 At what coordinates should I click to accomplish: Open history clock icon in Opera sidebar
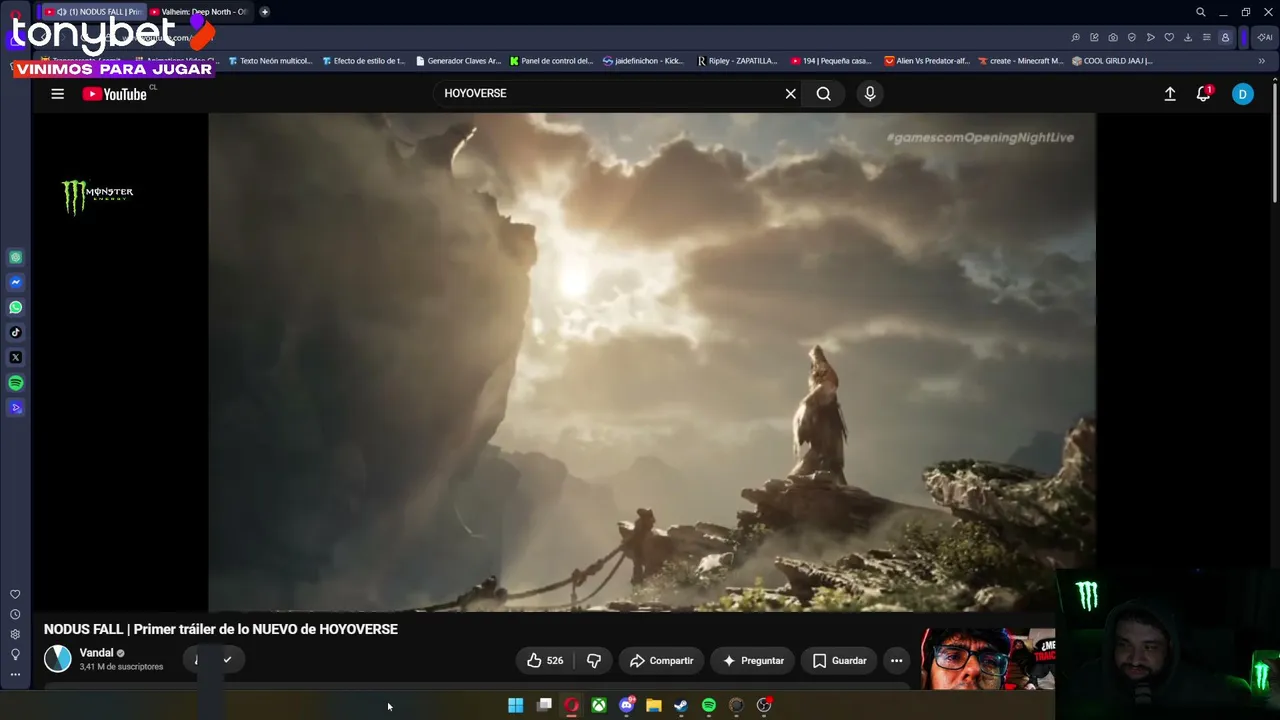click(15, 615)
